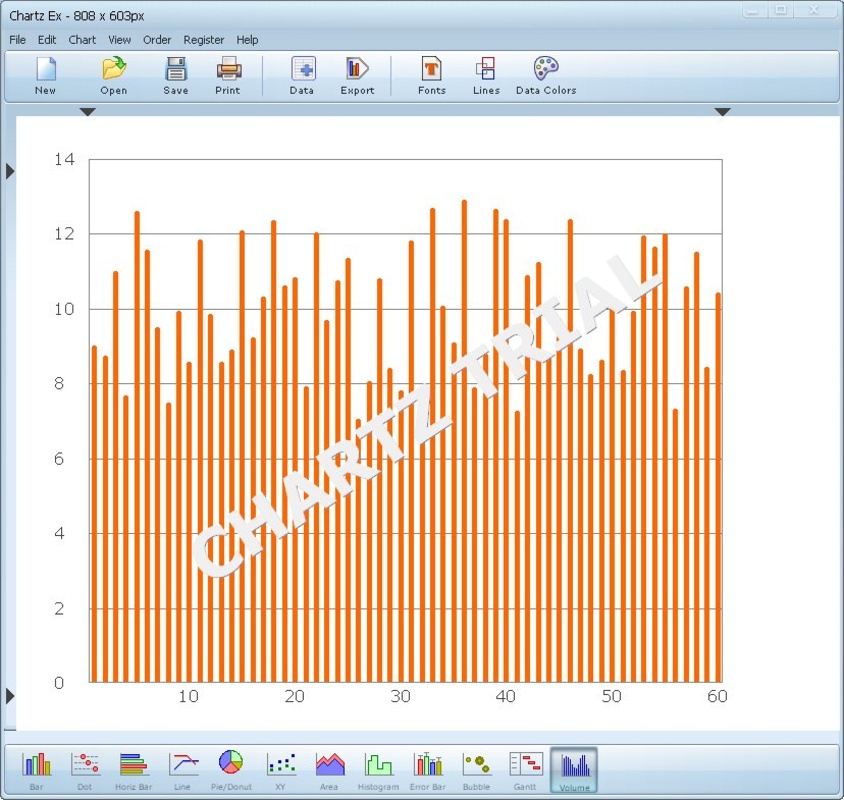Click the y-axis label 12
Viewport: 844px width, 800px height.
[x=64, y=234]
